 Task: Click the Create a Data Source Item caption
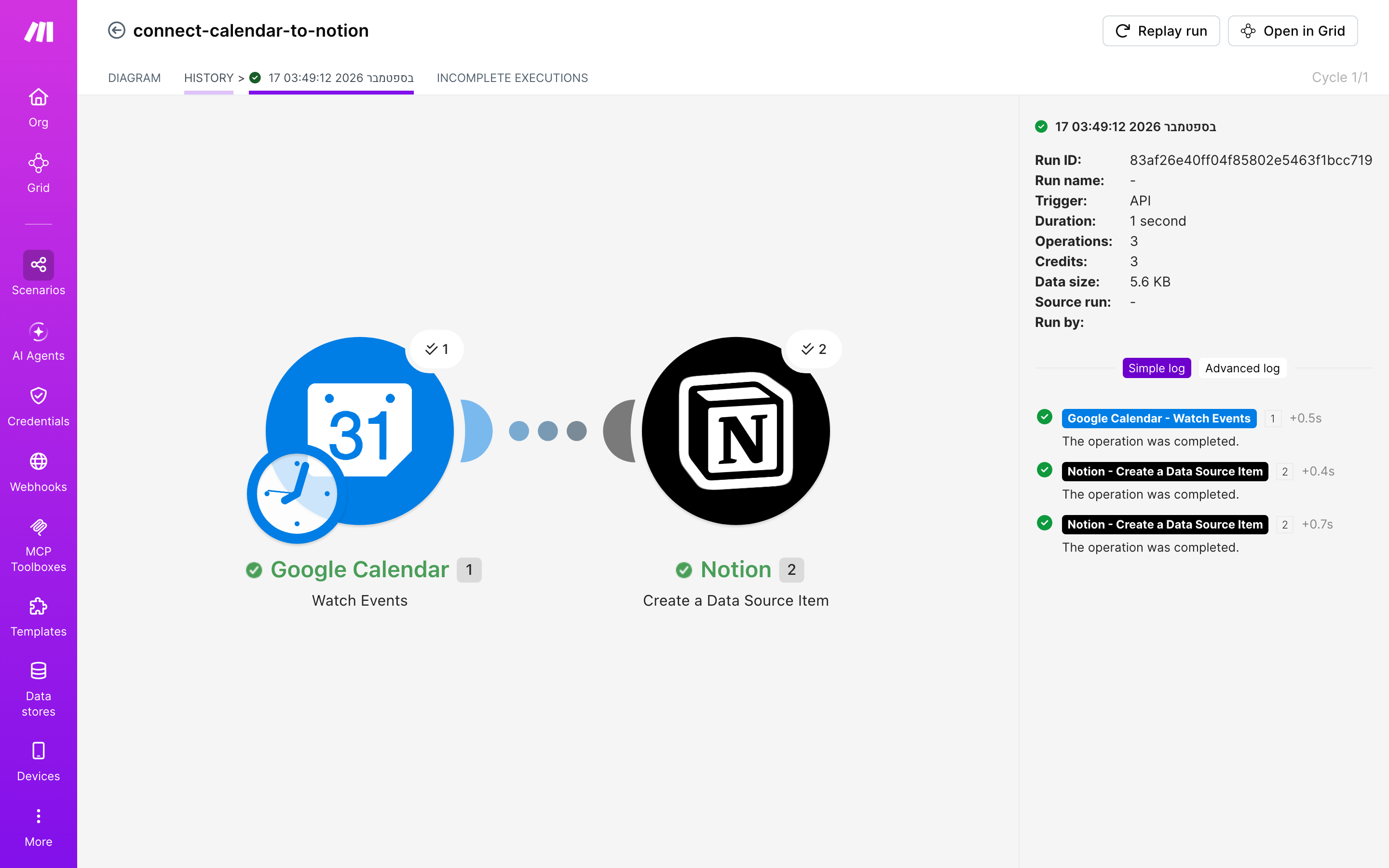(736, 600)
